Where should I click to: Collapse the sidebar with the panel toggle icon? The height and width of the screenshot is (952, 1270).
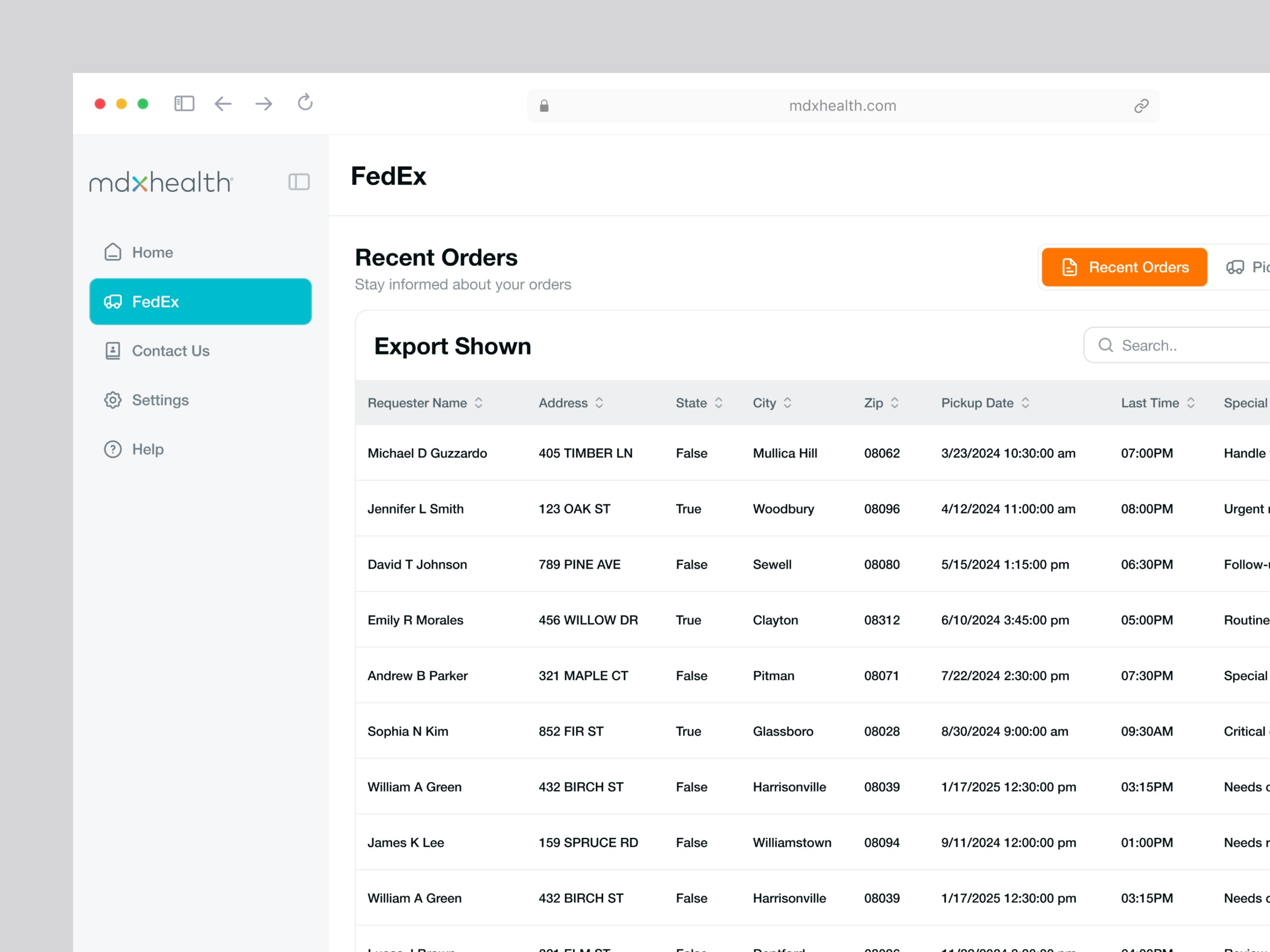(299, 182)
